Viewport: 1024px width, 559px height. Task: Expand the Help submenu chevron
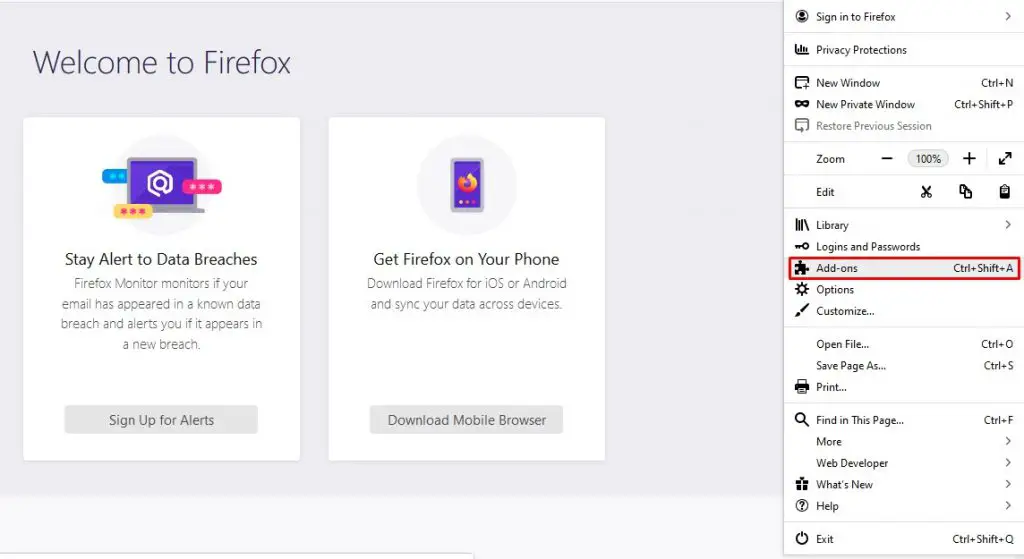click(1008, 506)
